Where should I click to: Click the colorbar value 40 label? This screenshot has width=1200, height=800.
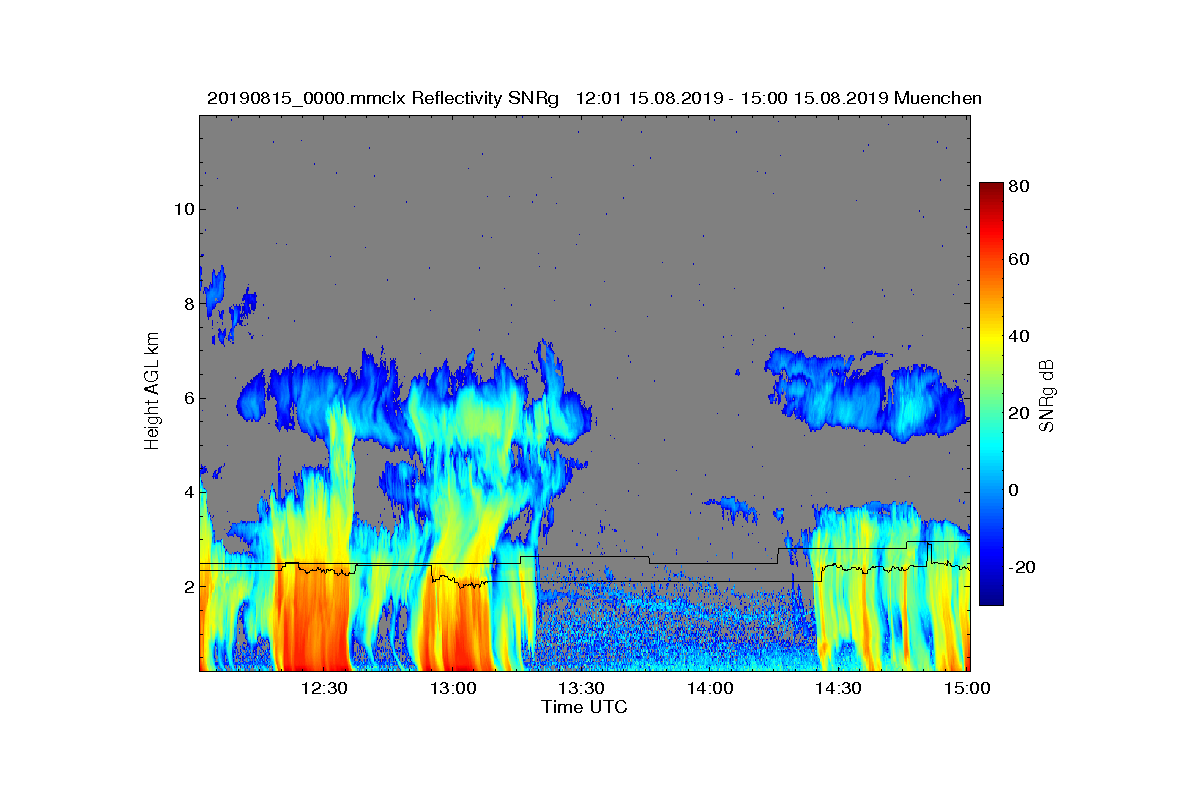(x=1020, y=336)
